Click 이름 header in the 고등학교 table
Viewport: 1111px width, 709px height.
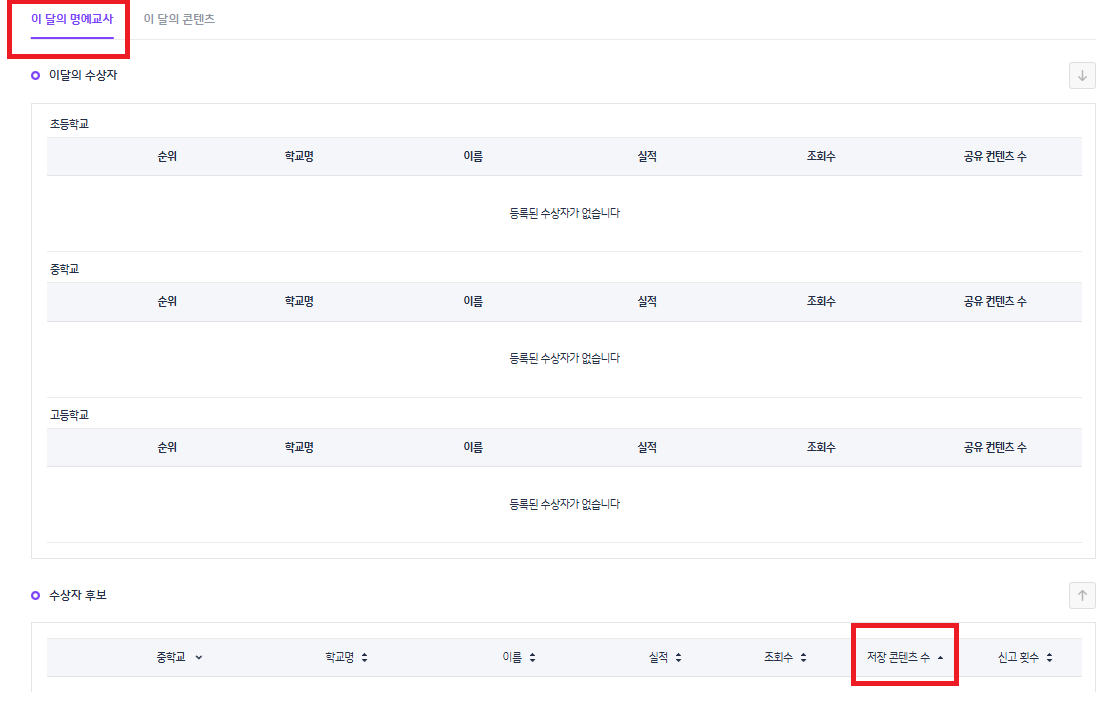point(473,447)
